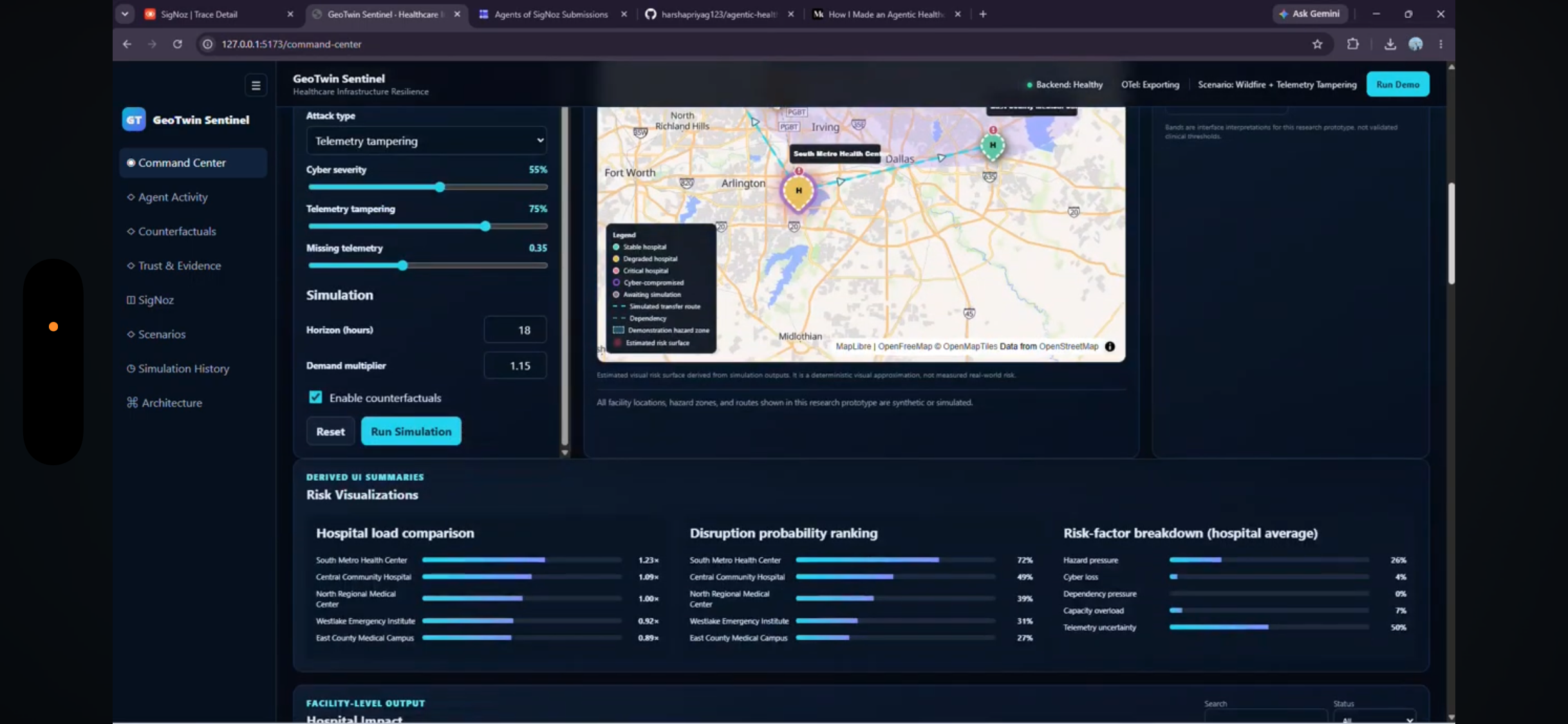Image resolution: width=1568 pixels, height=724 pixels.
Task: Click the Run Demo button
Action: pos(1397,84)
